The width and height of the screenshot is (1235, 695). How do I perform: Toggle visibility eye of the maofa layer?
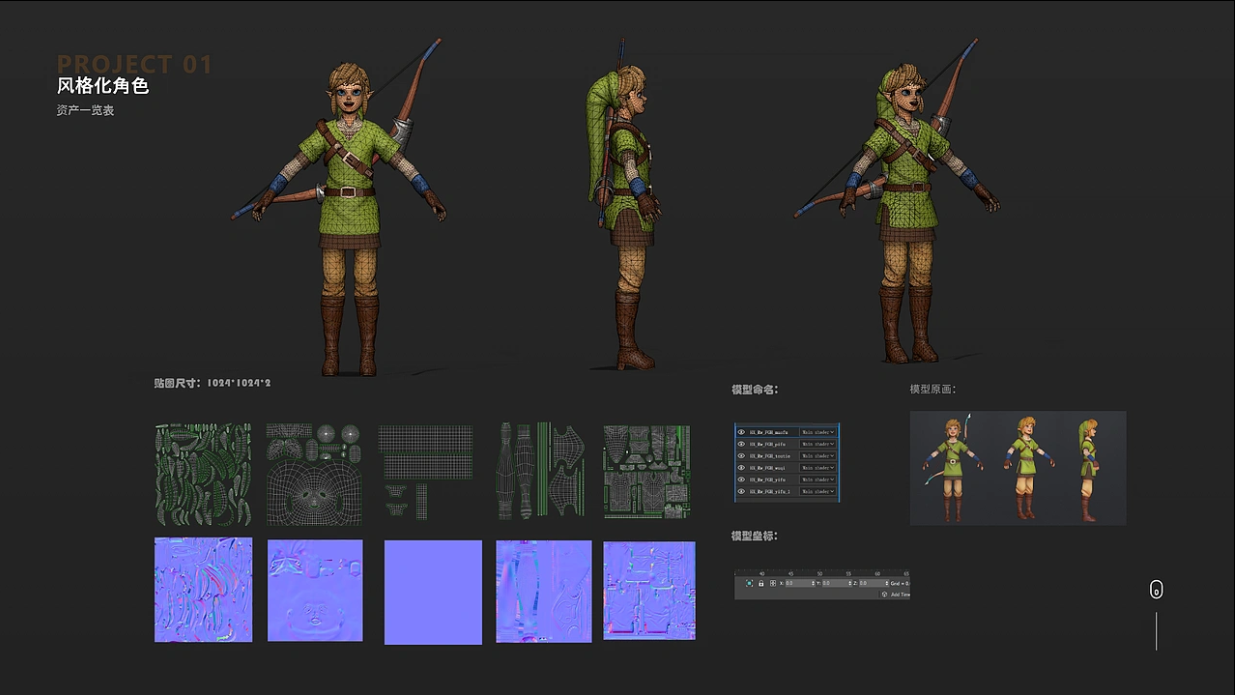point(741,432)
